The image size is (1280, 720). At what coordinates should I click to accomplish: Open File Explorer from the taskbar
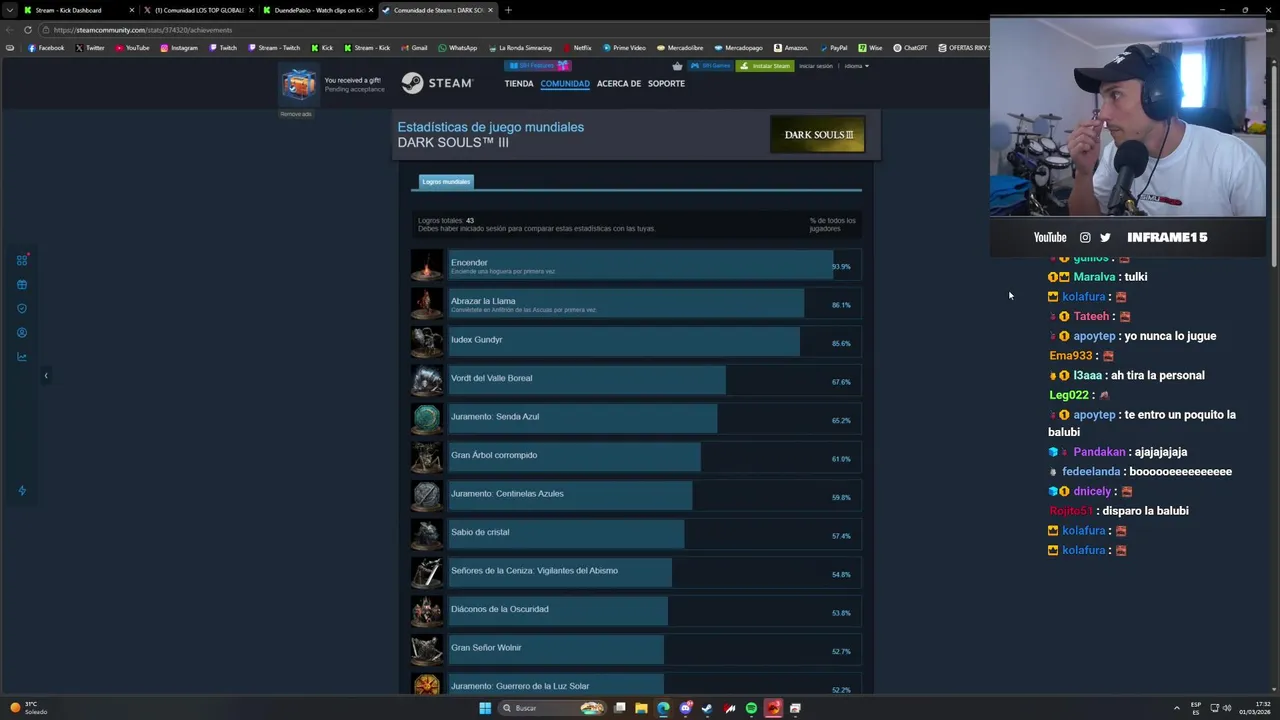(x=641, y=708)
